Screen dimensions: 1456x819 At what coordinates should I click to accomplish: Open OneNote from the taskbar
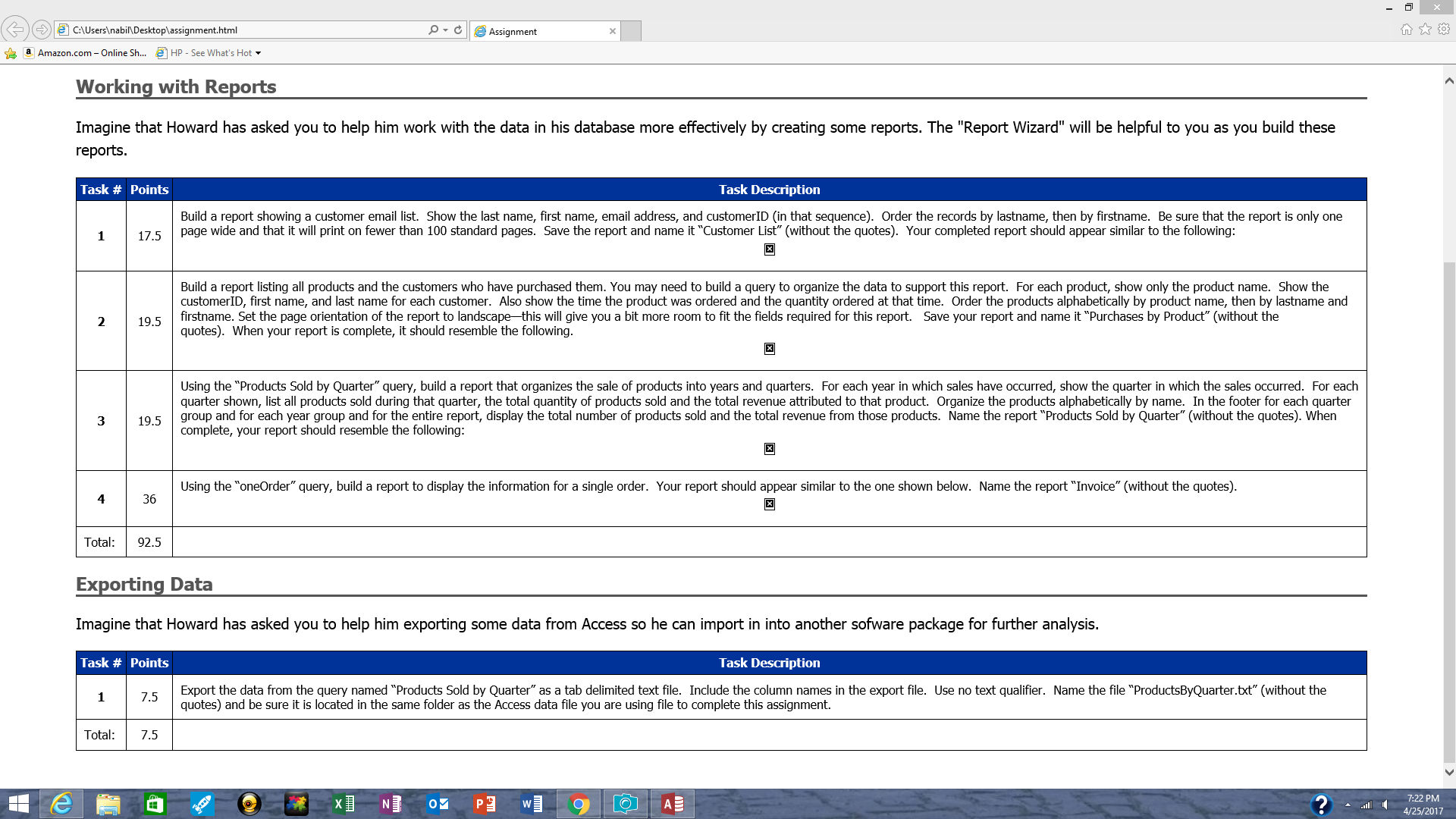click(391, 804)
